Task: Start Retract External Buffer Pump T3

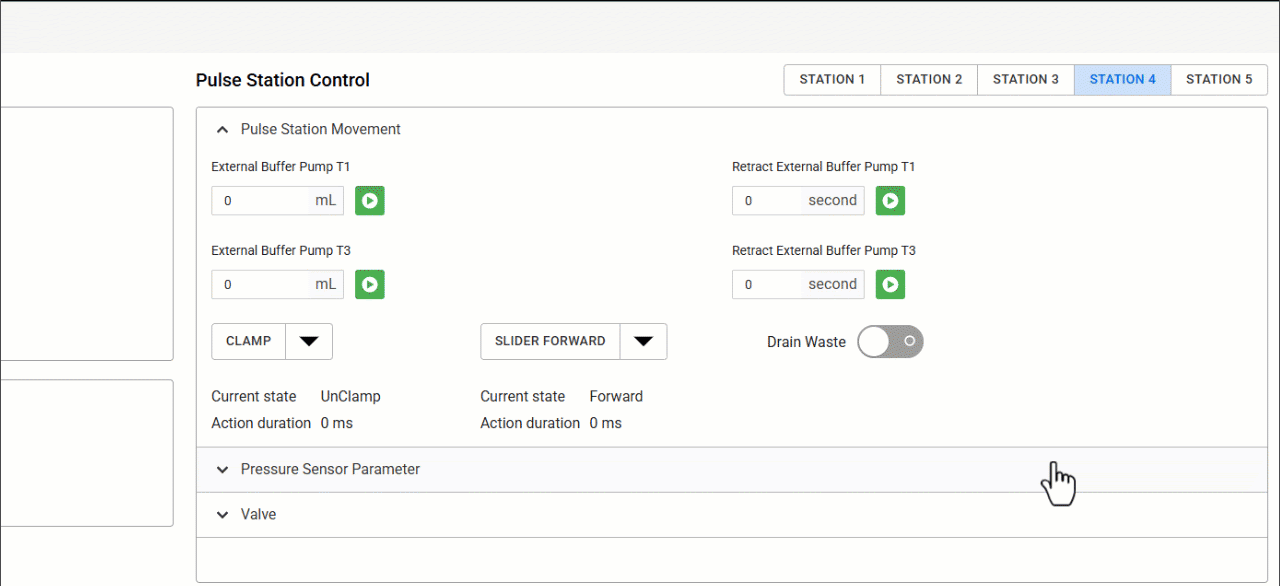Action: coord(890,285)
